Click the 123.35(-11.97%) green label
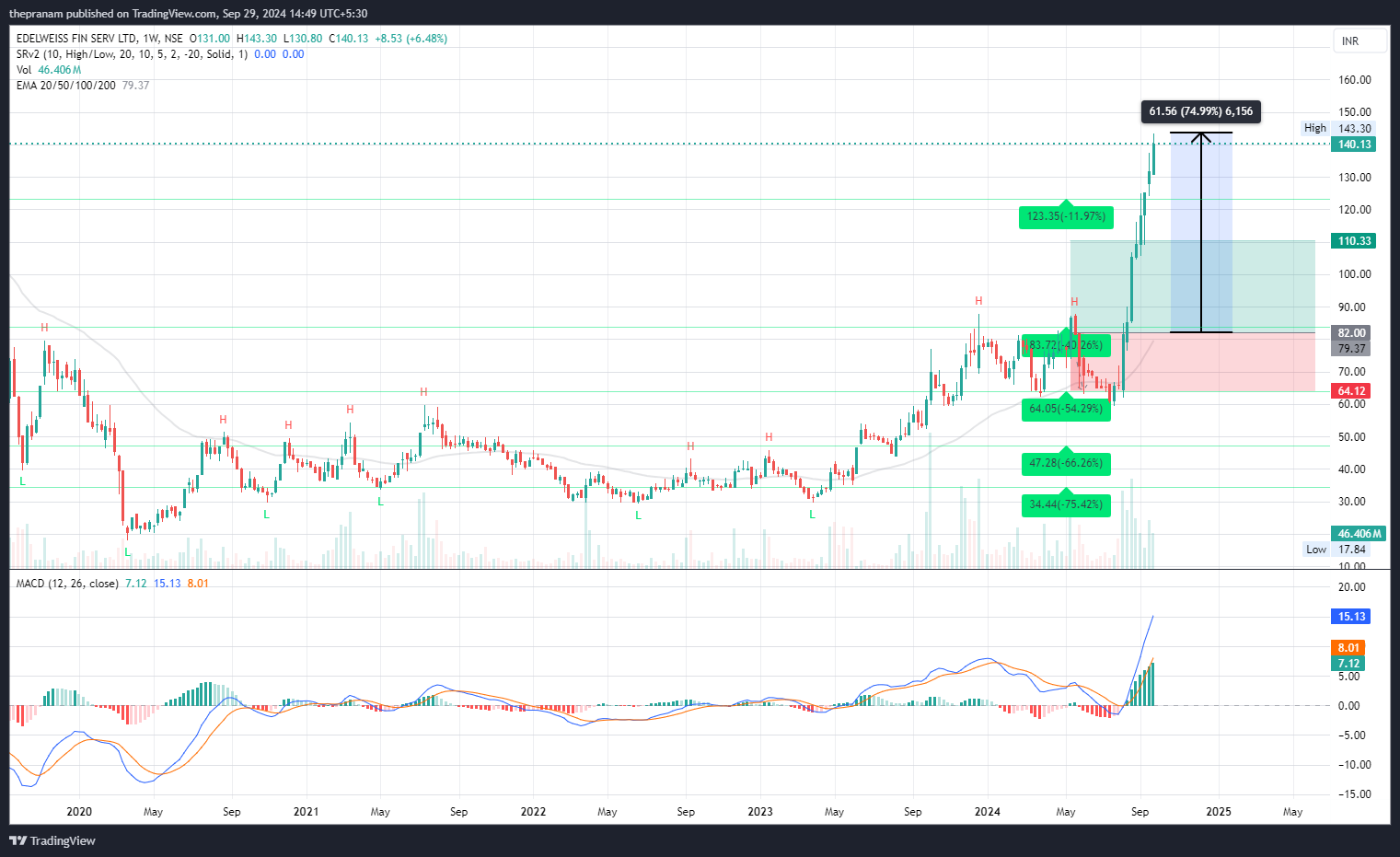Image resolution: width=1400 pixels, height=857 pixels. (x=1066, y=216)
